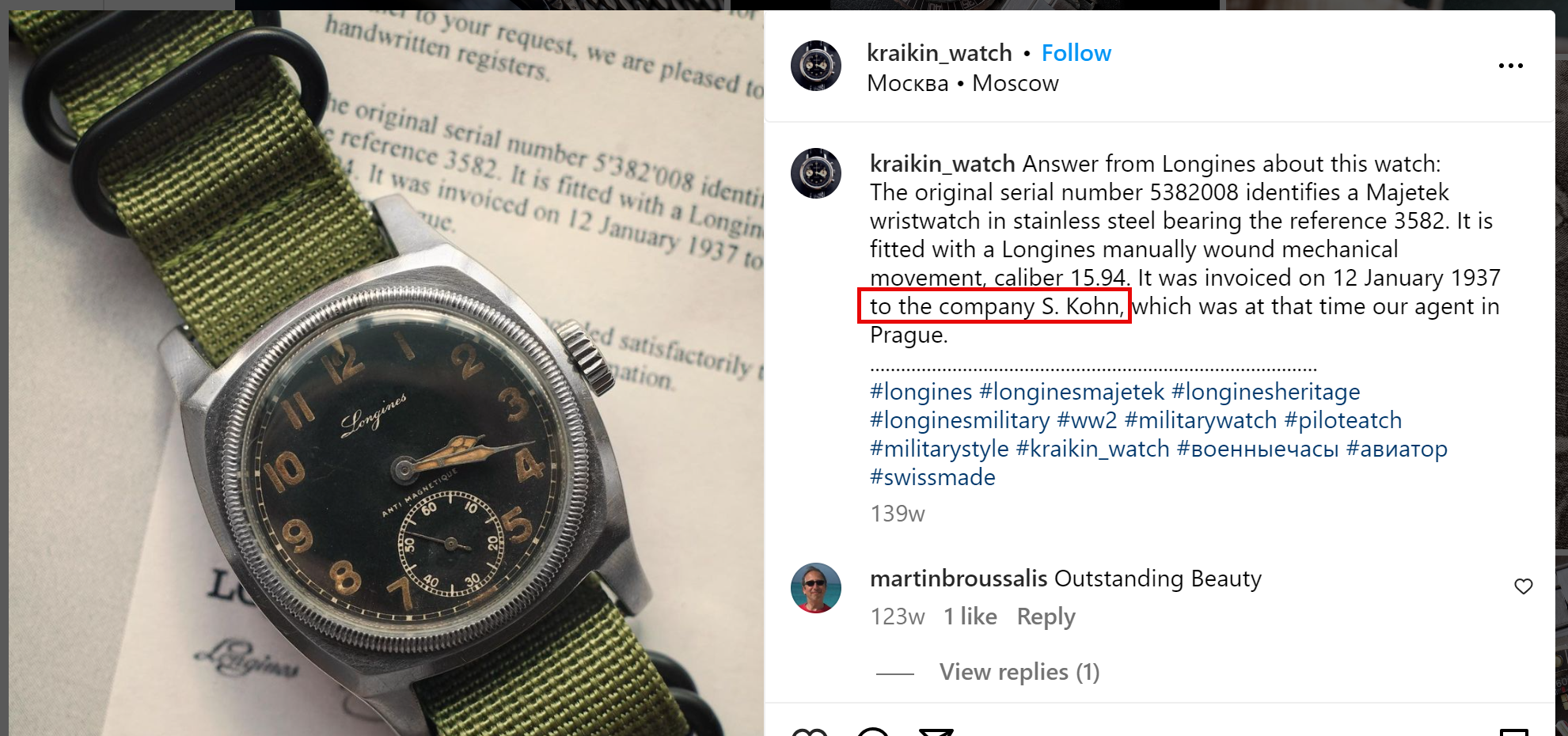The height and width of the screenshot is (736, 1568).
Task: Click kraikin_watch's avatar beside the caption
Action: [815, 173]
